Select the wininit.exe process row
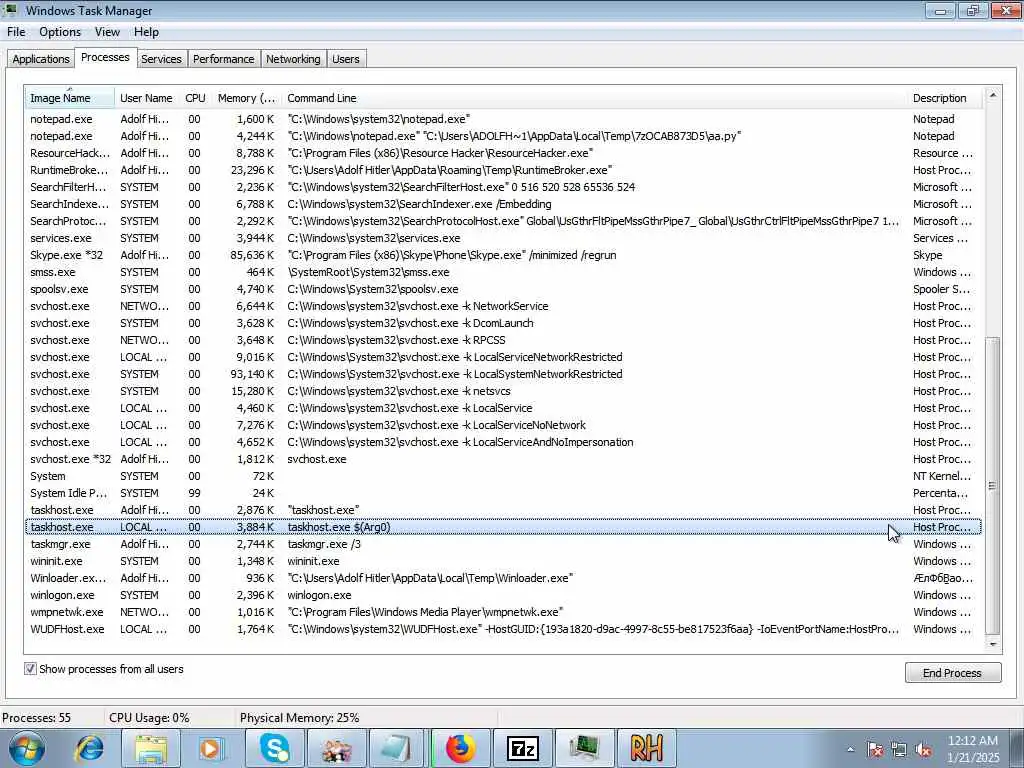Screen dimensions: 1024x768 coord(503,561)
